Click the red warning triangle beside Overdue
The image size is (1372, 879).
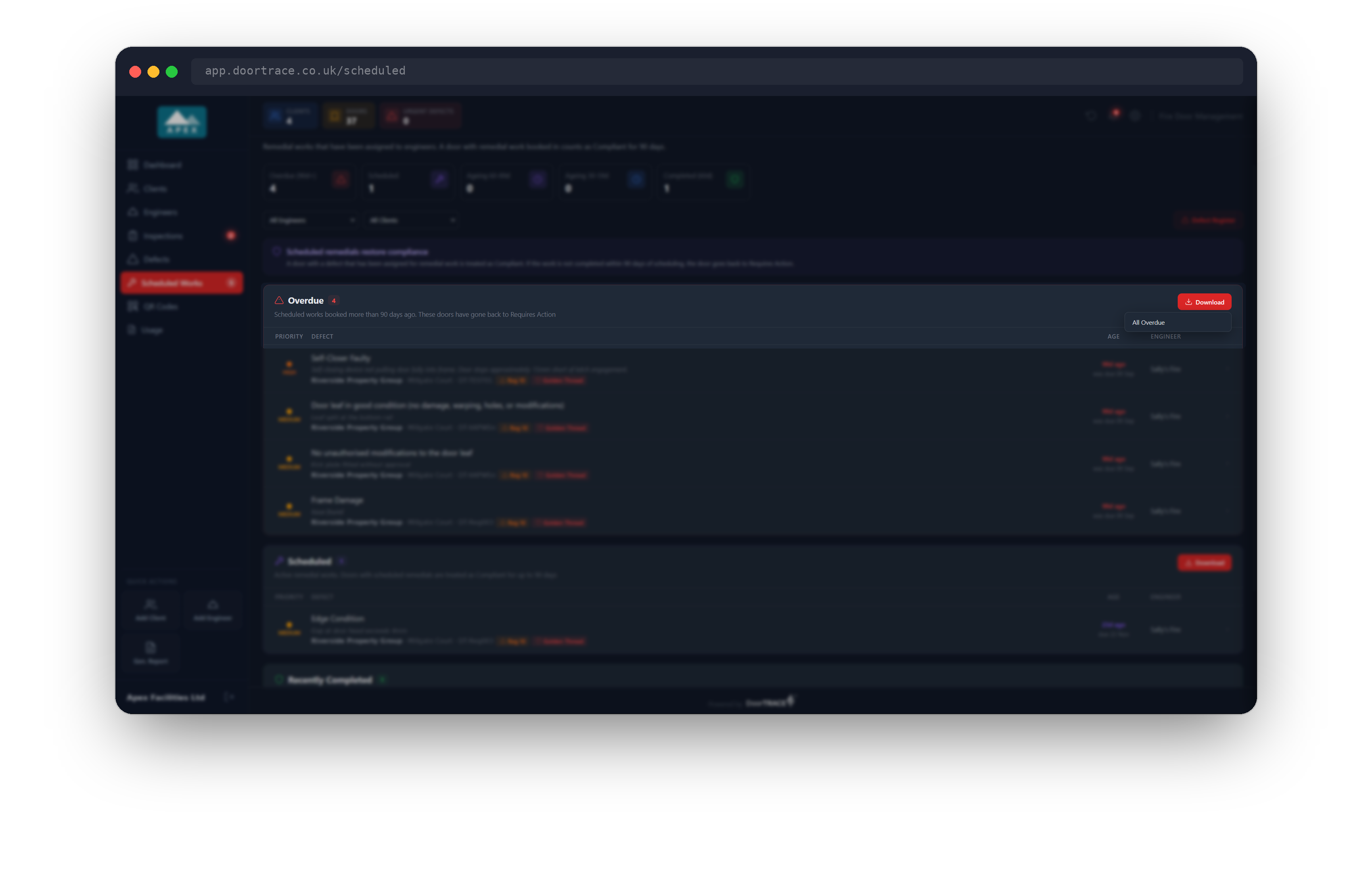(x=279, y=300)
